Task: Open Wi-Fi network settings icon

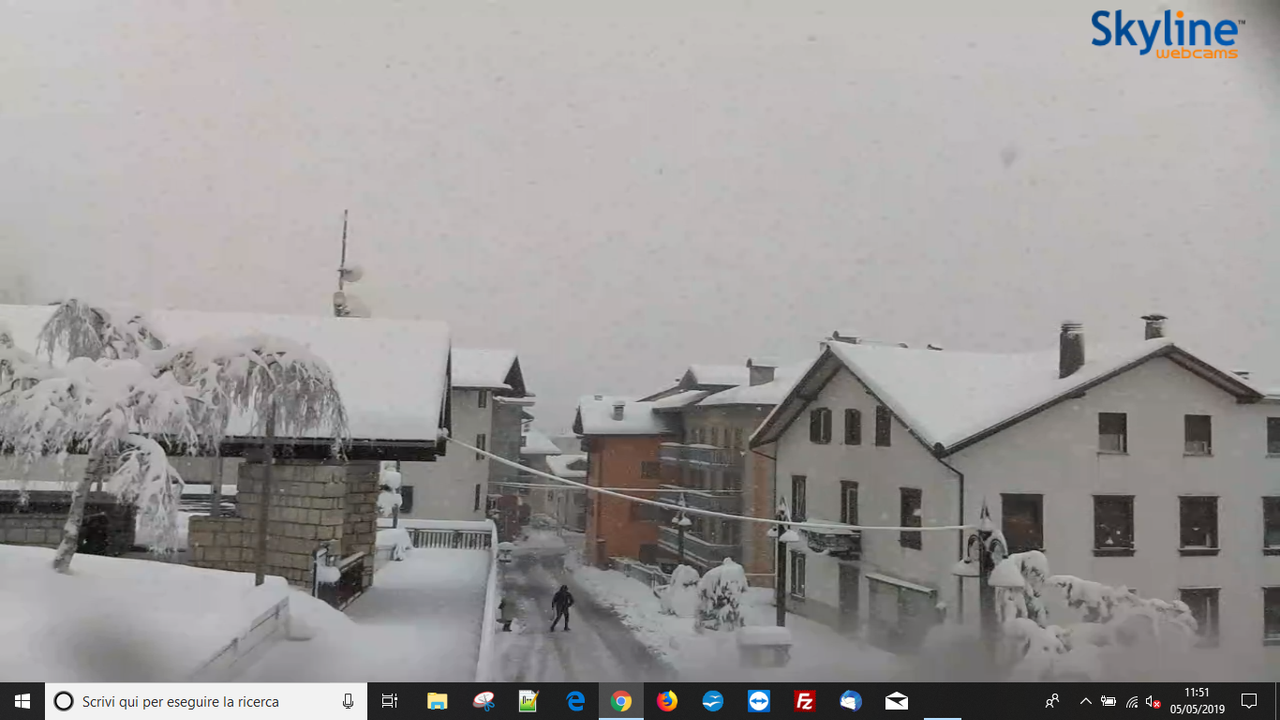Action: coord(1132,701)
